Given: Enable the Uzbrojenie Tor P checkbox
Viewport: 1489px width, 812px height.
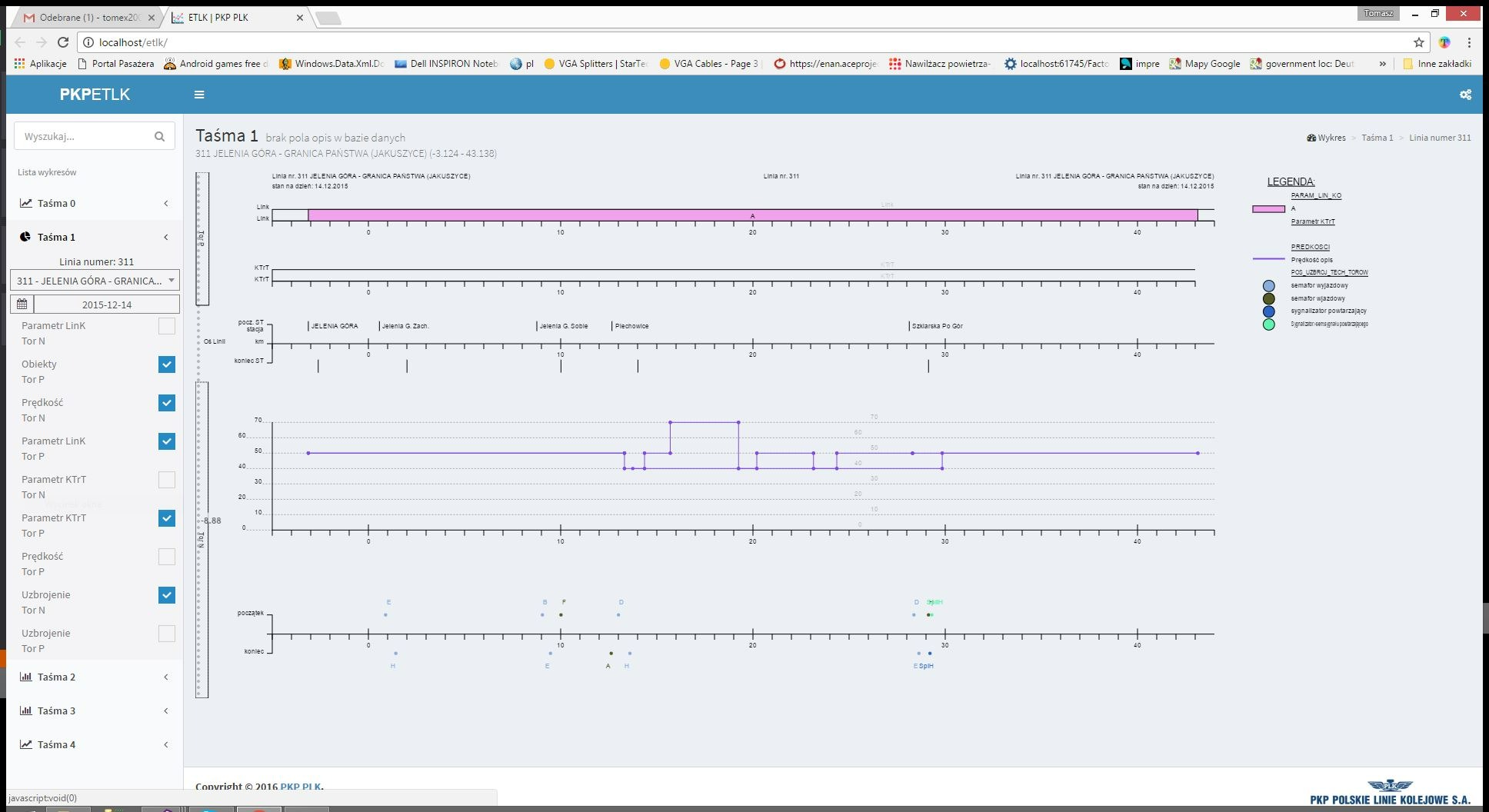Looking at the screenshot, I should click(x=166, y=634).
